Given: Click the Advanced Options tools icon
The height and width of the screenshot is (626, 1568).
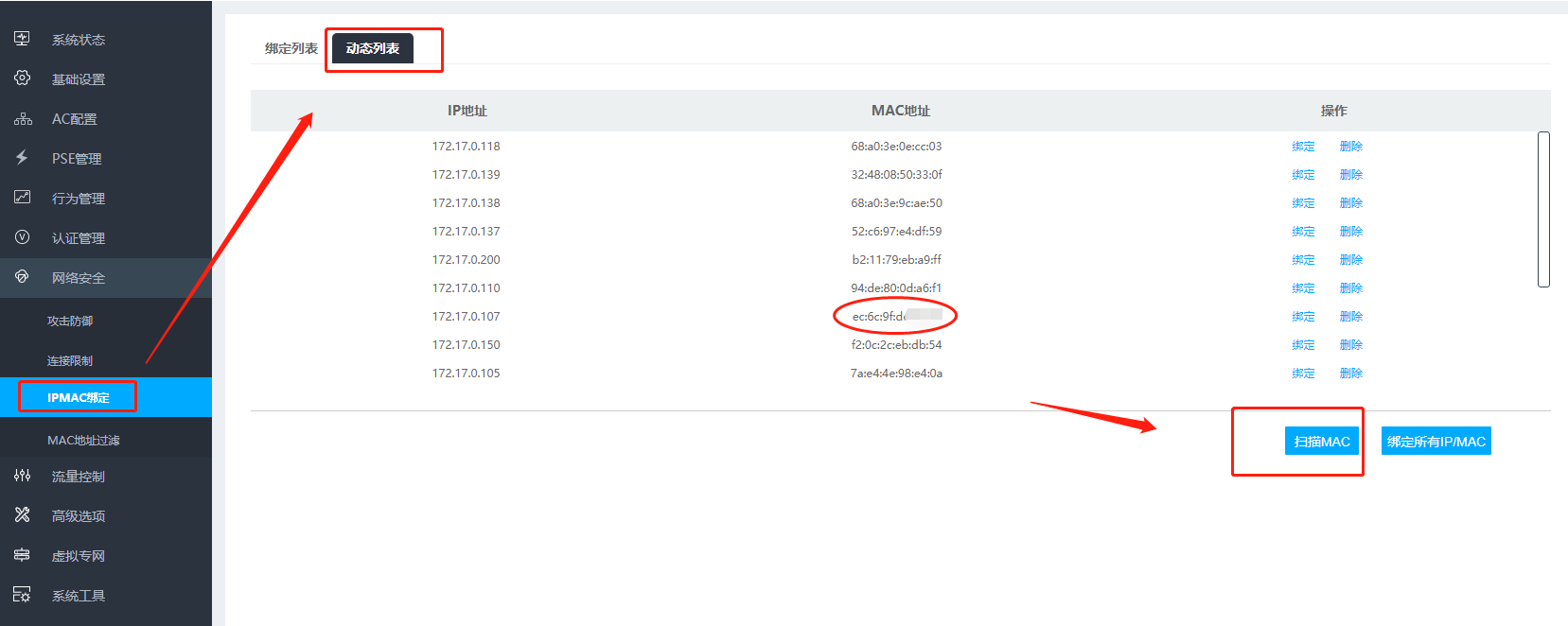Looking at the screenshot, I should pos(22,515).
